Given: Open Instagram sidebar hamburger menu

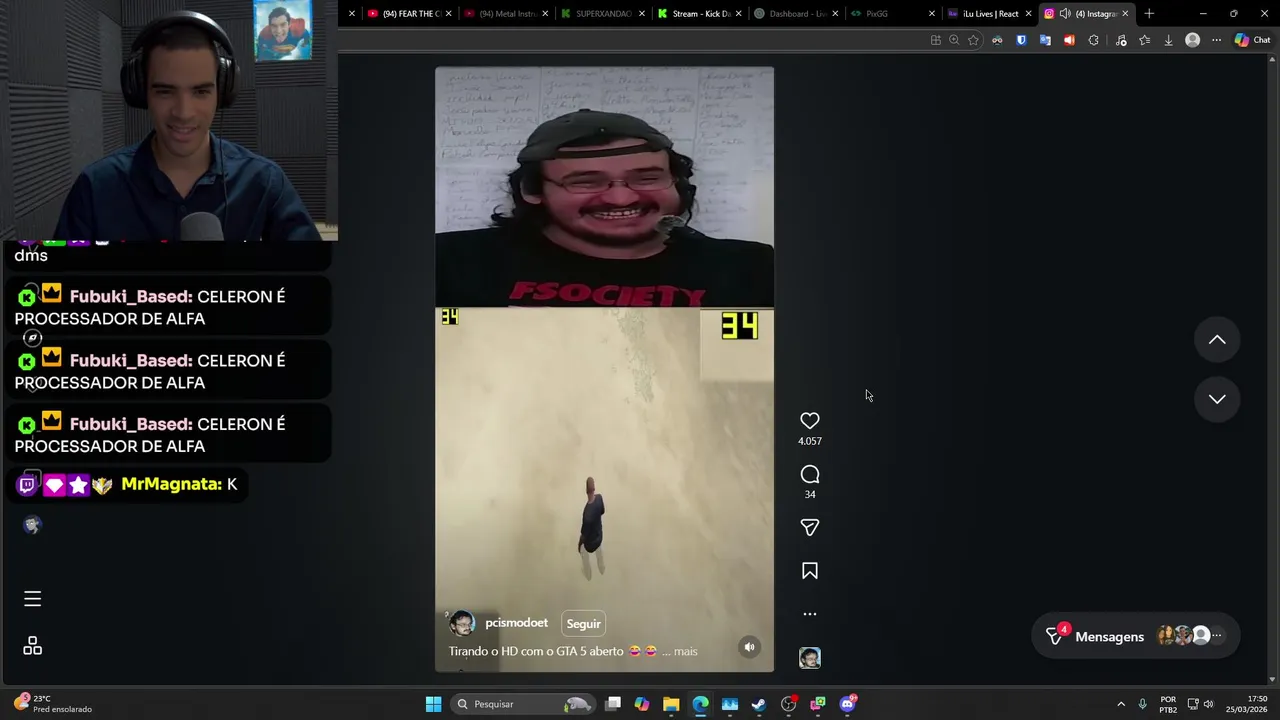Looking at the screenshot, I should 32,599.
